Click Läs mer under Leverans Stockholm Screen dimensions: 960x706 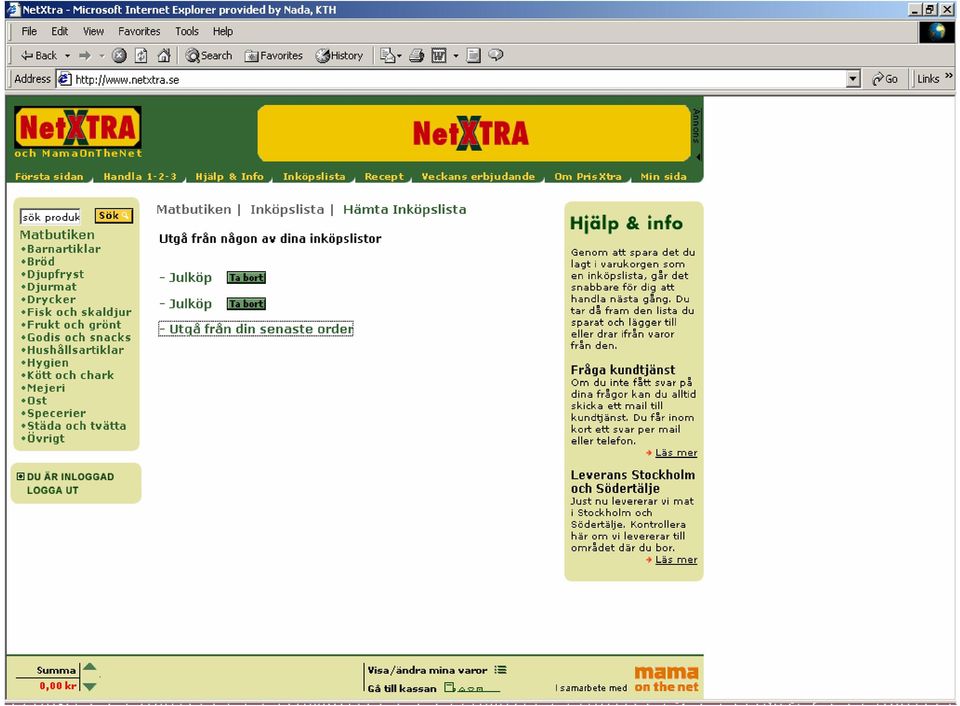point(676,560)
